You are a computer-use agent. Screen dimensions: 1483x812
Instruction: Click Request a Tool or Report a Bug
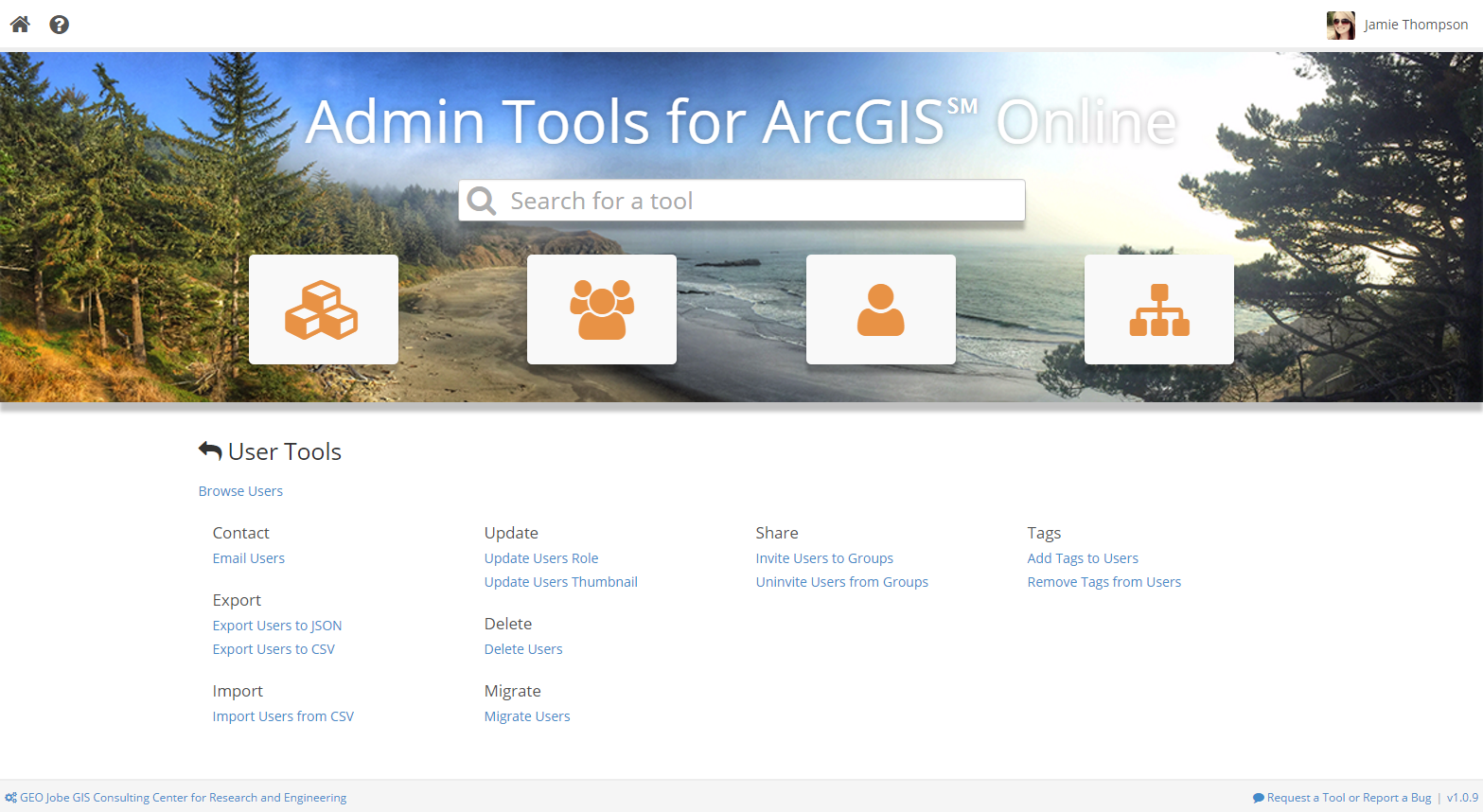tap(1348, 798)
